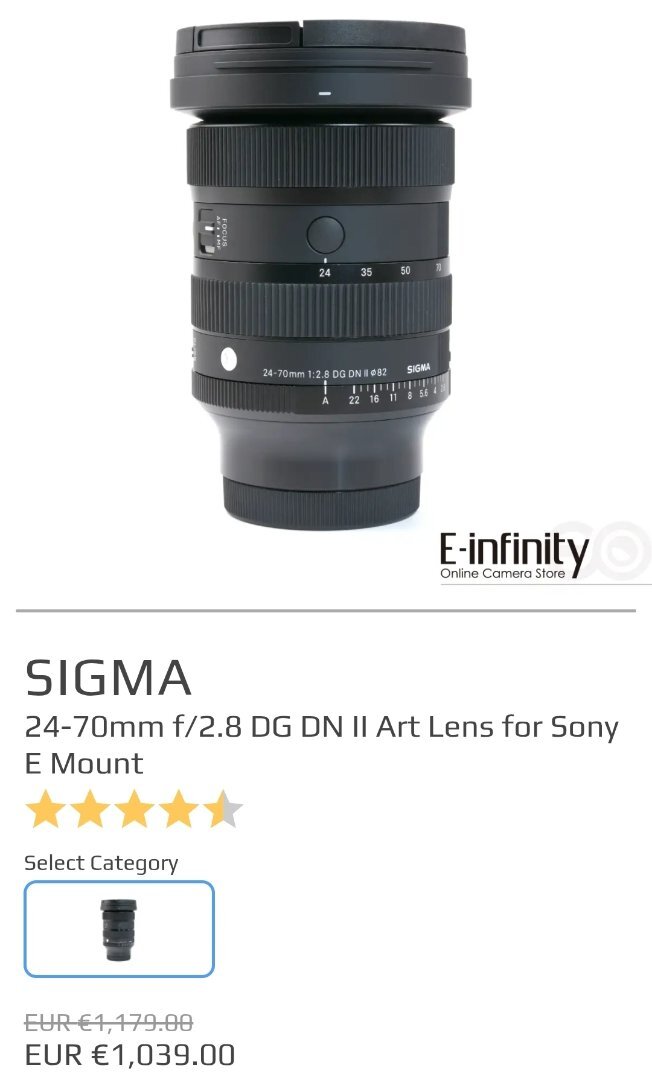This screenshot has height=1080, width=652.
Task: Click the SIGMA logo on the lens barrel
Action: click(x=419, y=368)
